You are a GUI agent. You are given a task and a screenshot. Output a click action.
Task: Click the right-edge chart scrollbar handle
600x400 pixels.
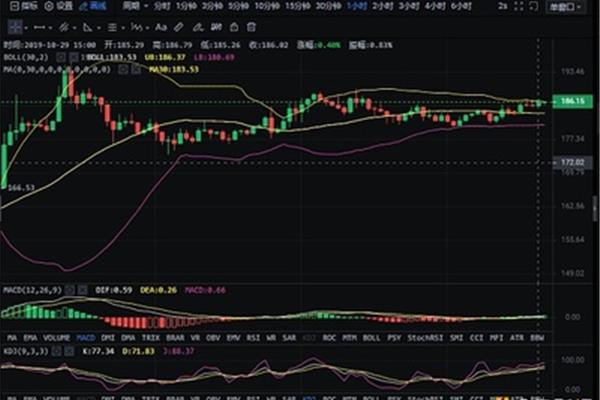595,209
